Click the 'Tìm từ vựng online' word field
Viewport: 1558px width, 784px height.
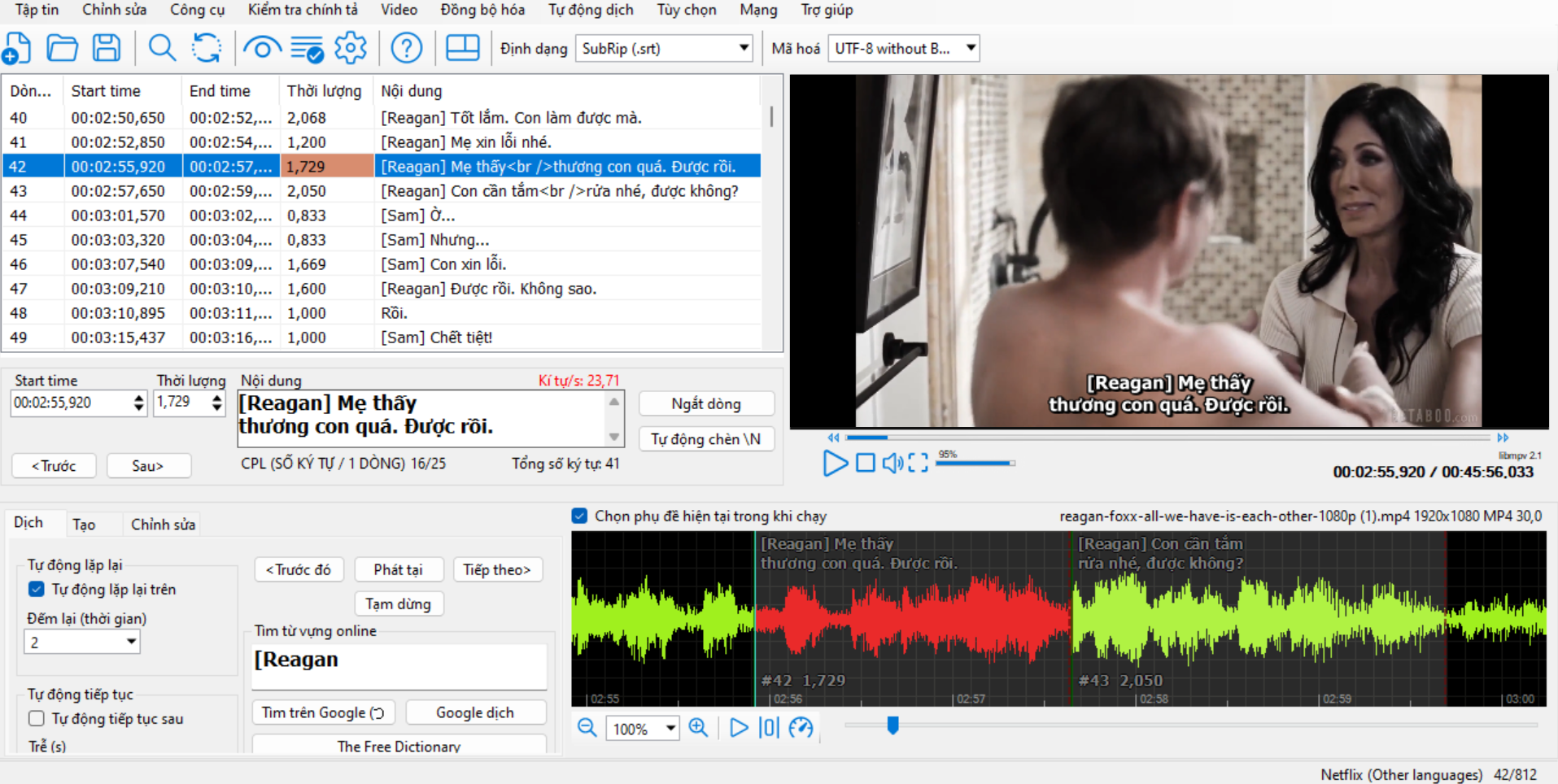[399, 666]
